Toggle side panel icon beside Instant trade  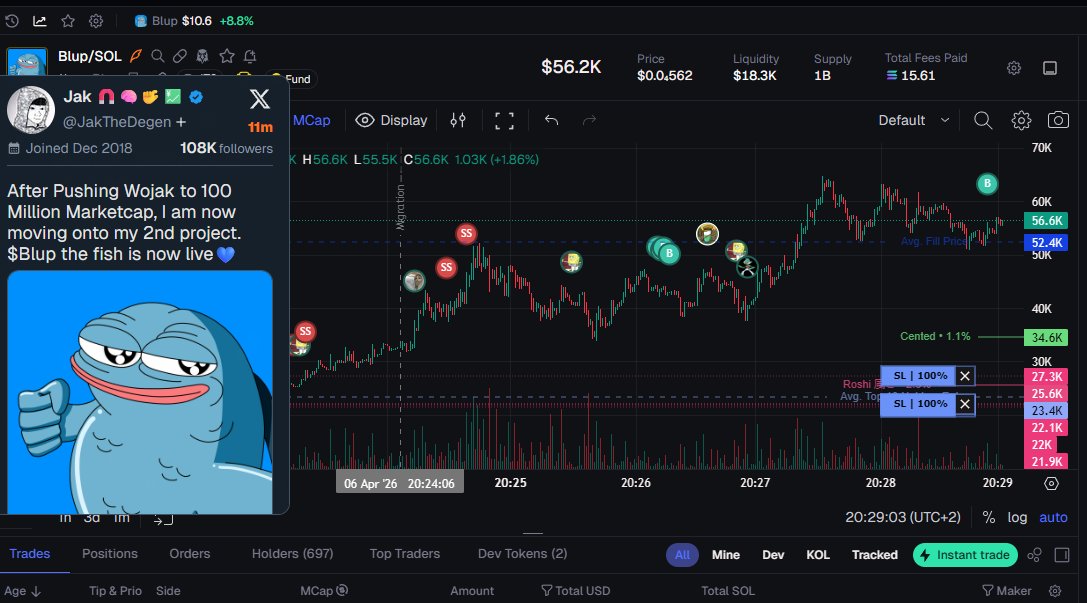point(1062,554)
